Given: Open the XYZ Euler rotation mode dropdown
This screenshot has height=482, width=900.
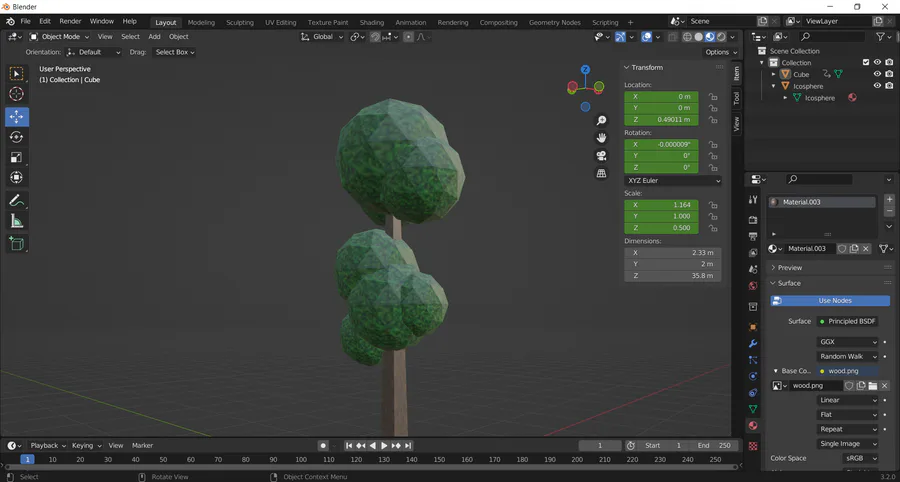Looking at the screenshot, I should coord(673,181).
